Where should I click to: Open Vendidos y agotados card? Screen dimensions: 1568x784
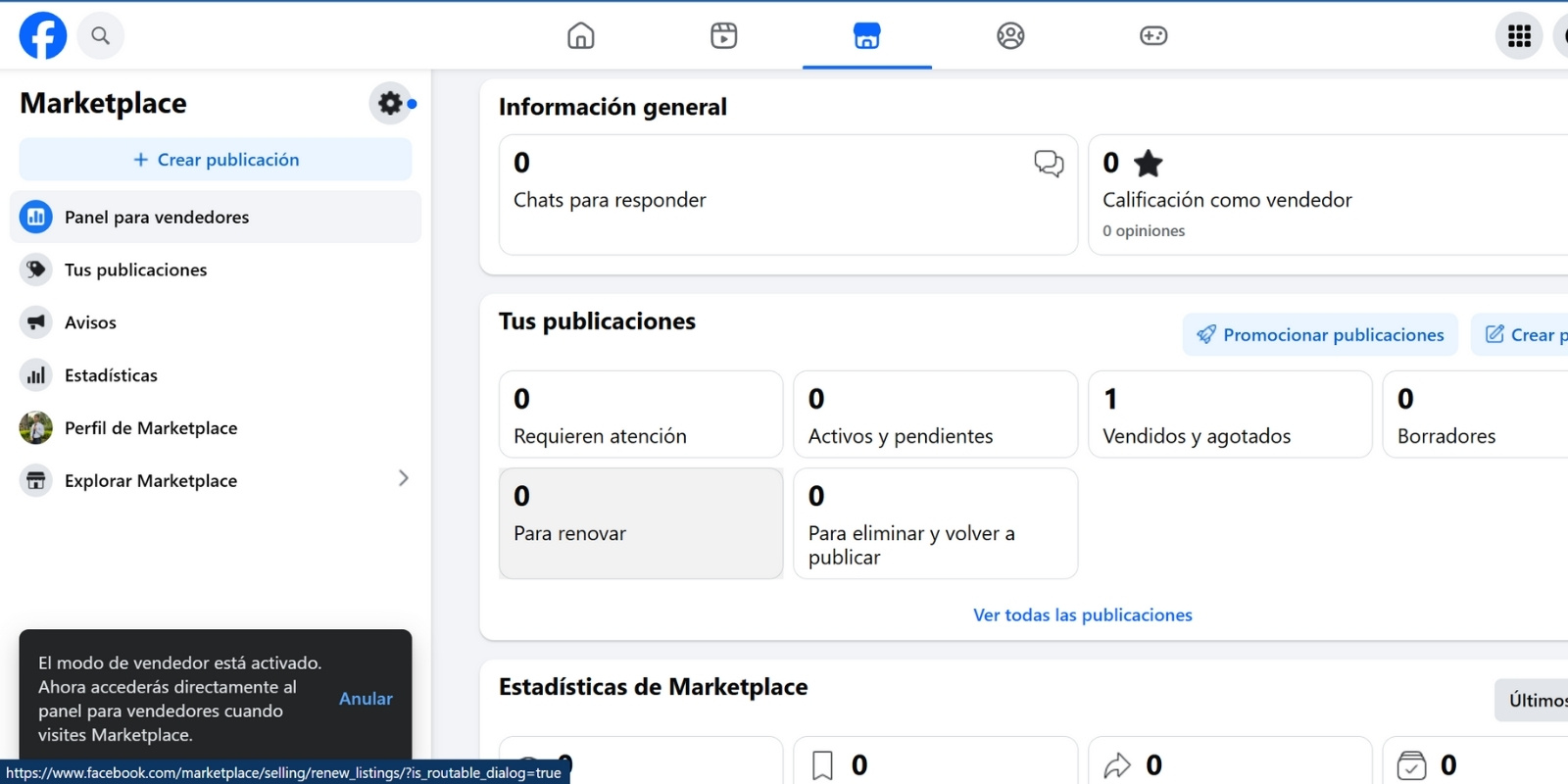[1230, 415]
